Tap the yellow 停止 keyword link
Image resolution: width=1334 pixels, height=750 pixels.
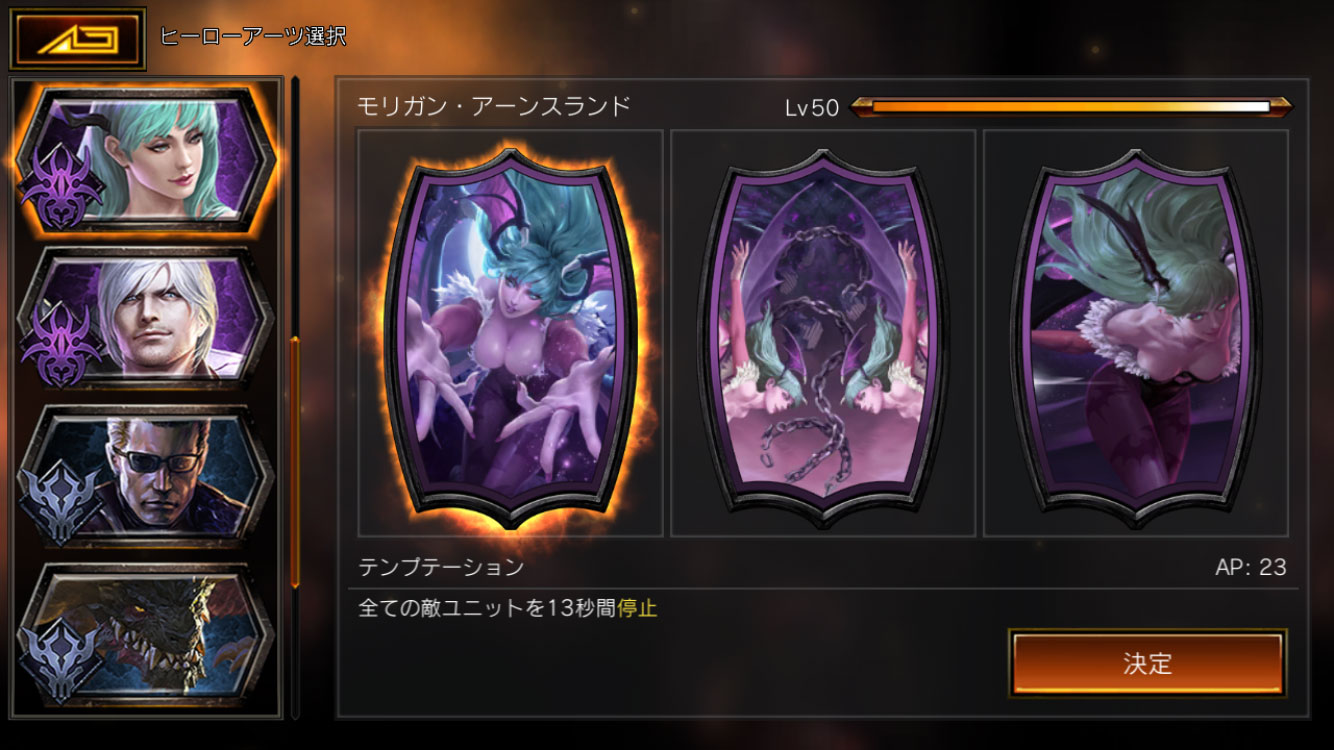click(x=637, y=608)
